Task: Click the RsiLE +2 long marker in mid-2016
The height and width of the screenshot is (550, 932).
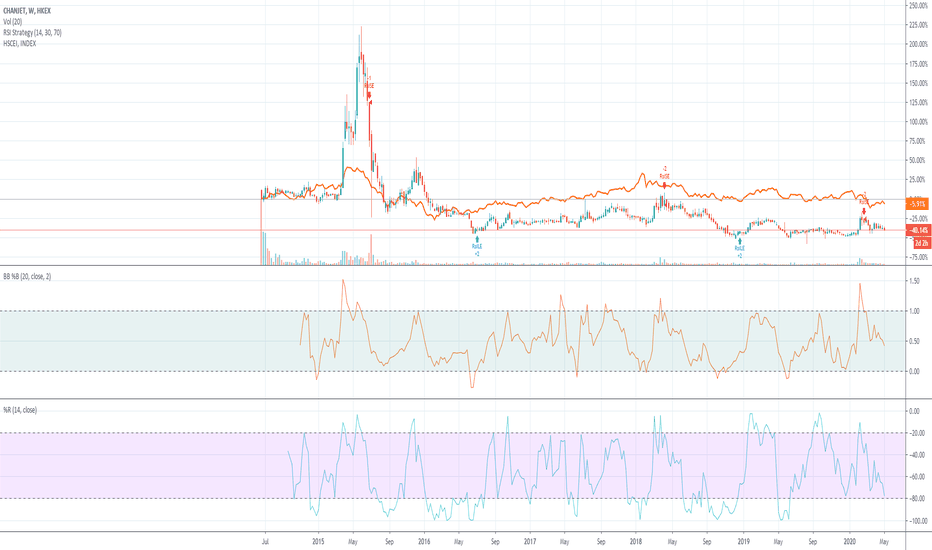Action: click(477, 246)
